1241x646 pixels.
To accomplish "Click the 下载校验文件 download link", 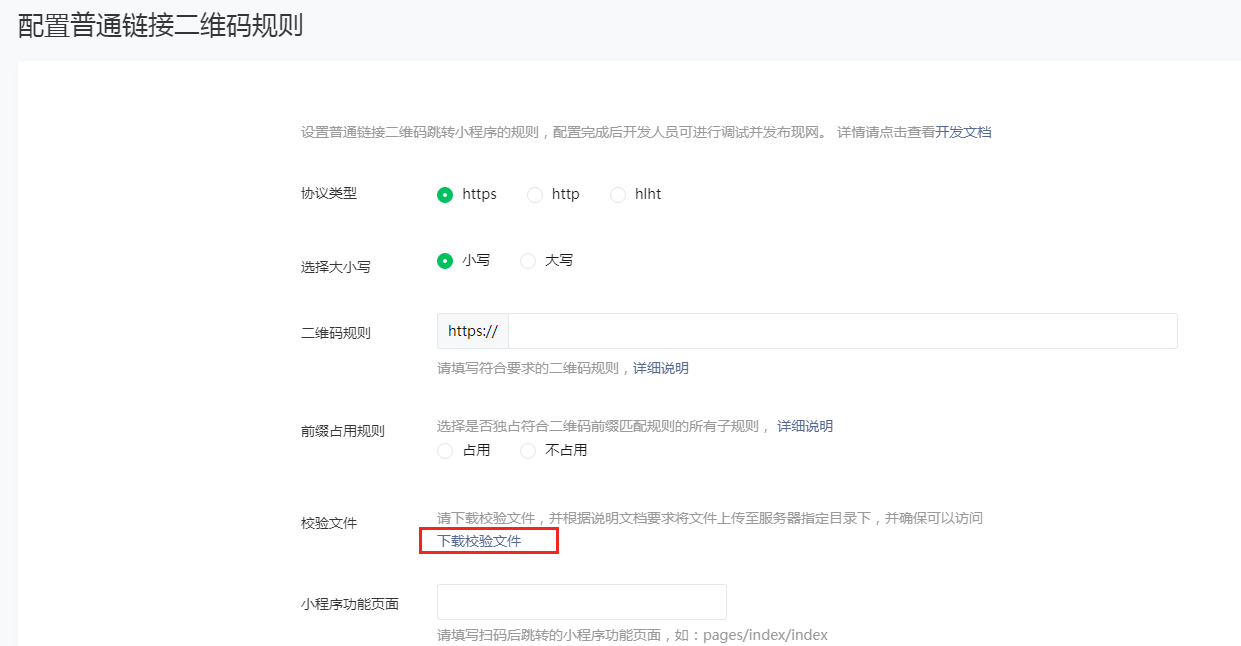I will [479, 541].
